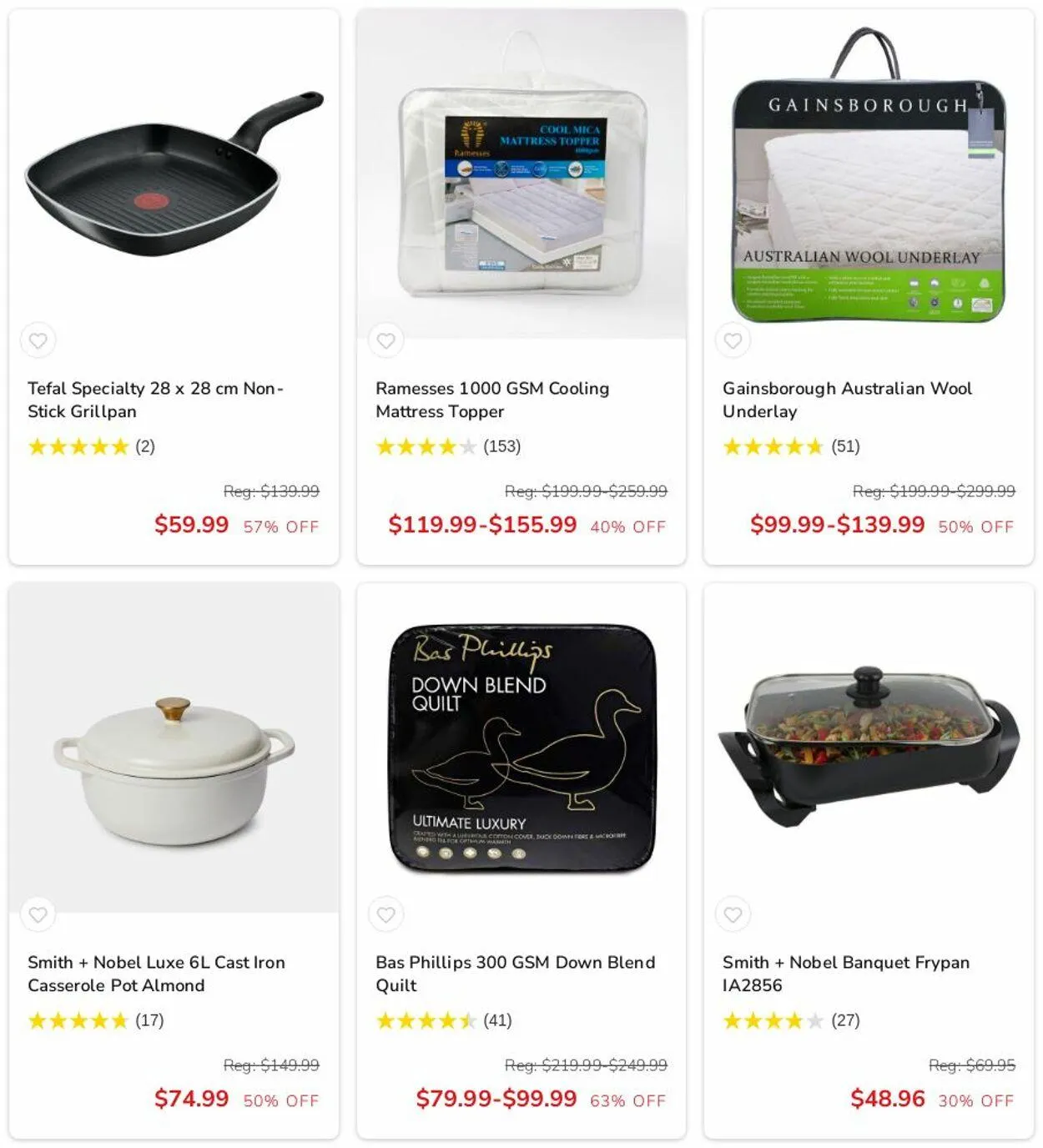1043x1148 pixels.
Task: Open Smith + Nobel Banquet Frypan IA2856 title
Action: [x=846, y=974]
